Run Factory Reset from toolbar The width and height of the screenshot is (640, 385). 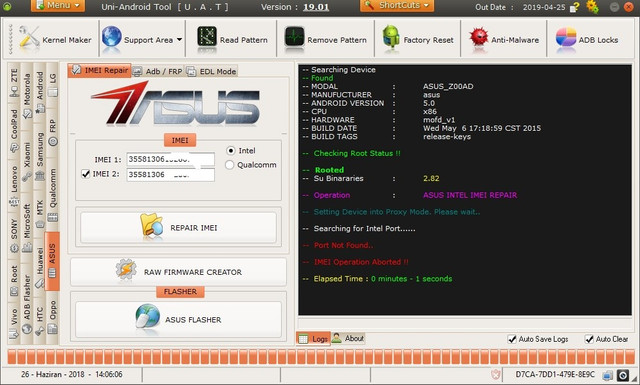pos(418,40)
